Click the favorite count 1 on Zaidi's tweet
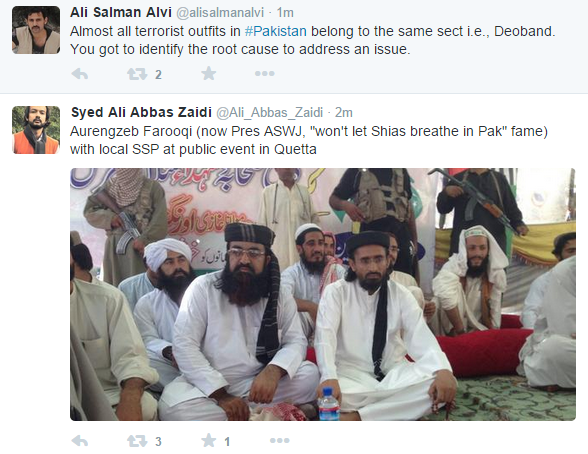The height and width of the screenshot is (454, 588). 227,442
